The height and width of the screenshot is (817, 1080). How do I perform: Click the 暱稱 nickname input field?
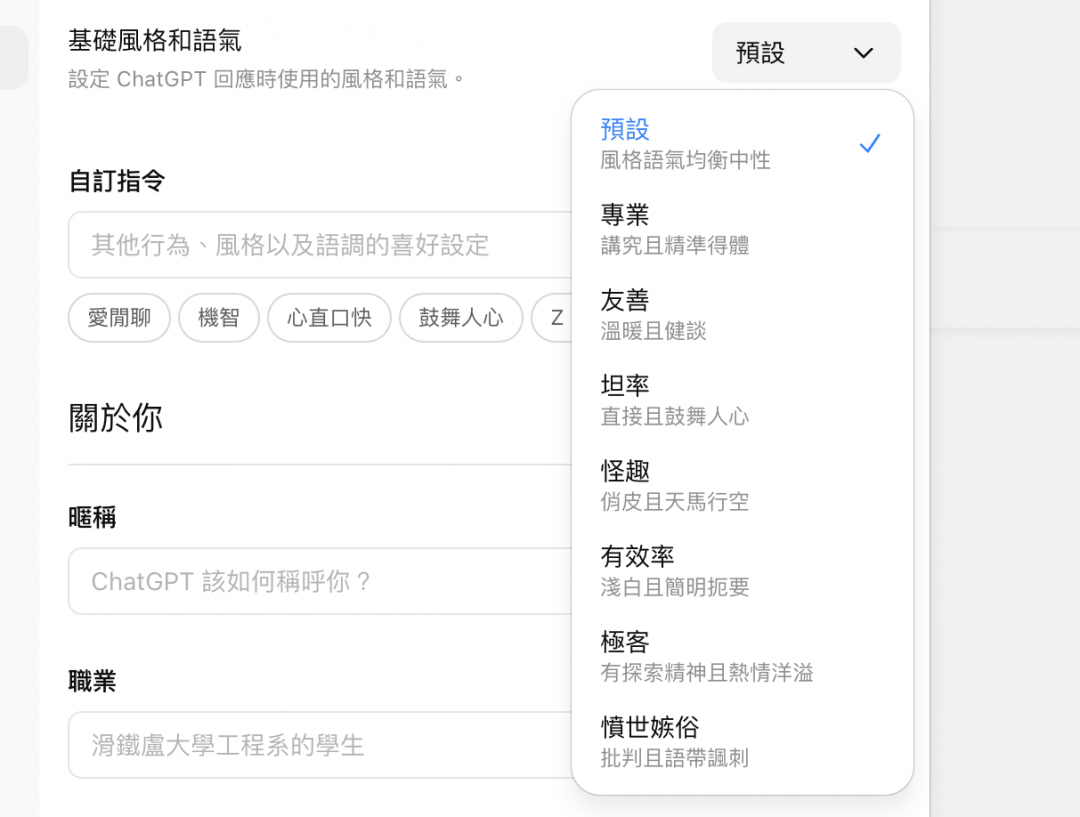click(300, 581)
